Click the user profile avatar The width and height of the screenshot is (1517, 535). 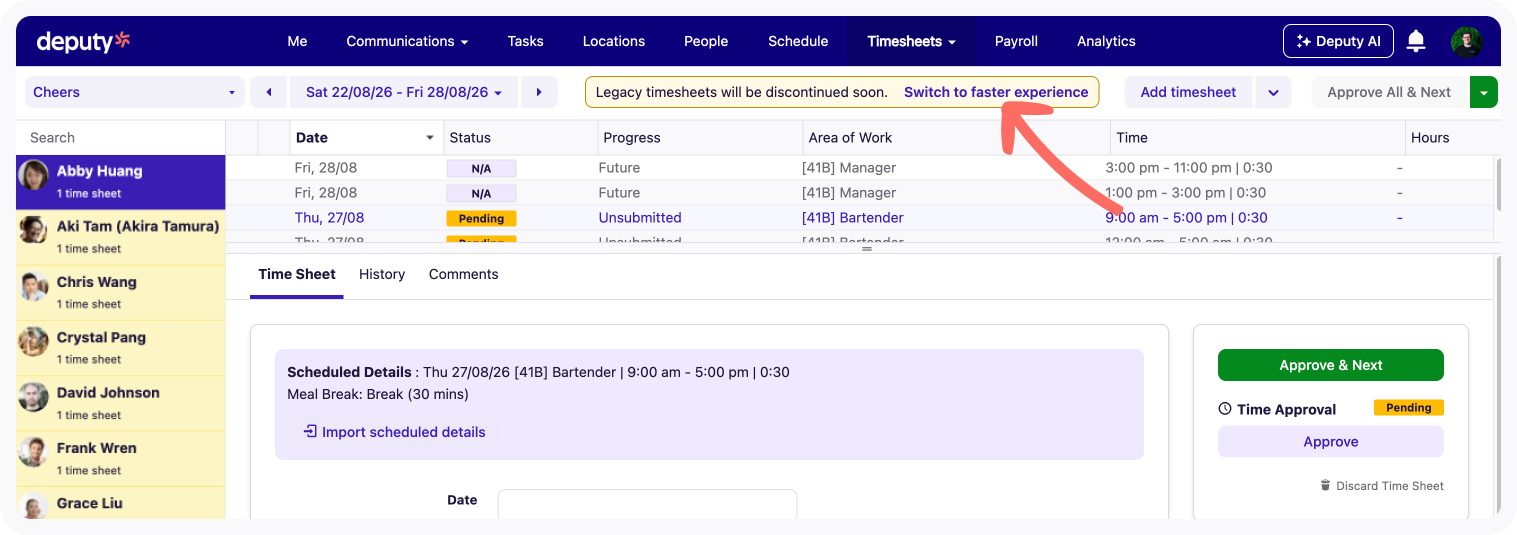tap(1467, 41)
